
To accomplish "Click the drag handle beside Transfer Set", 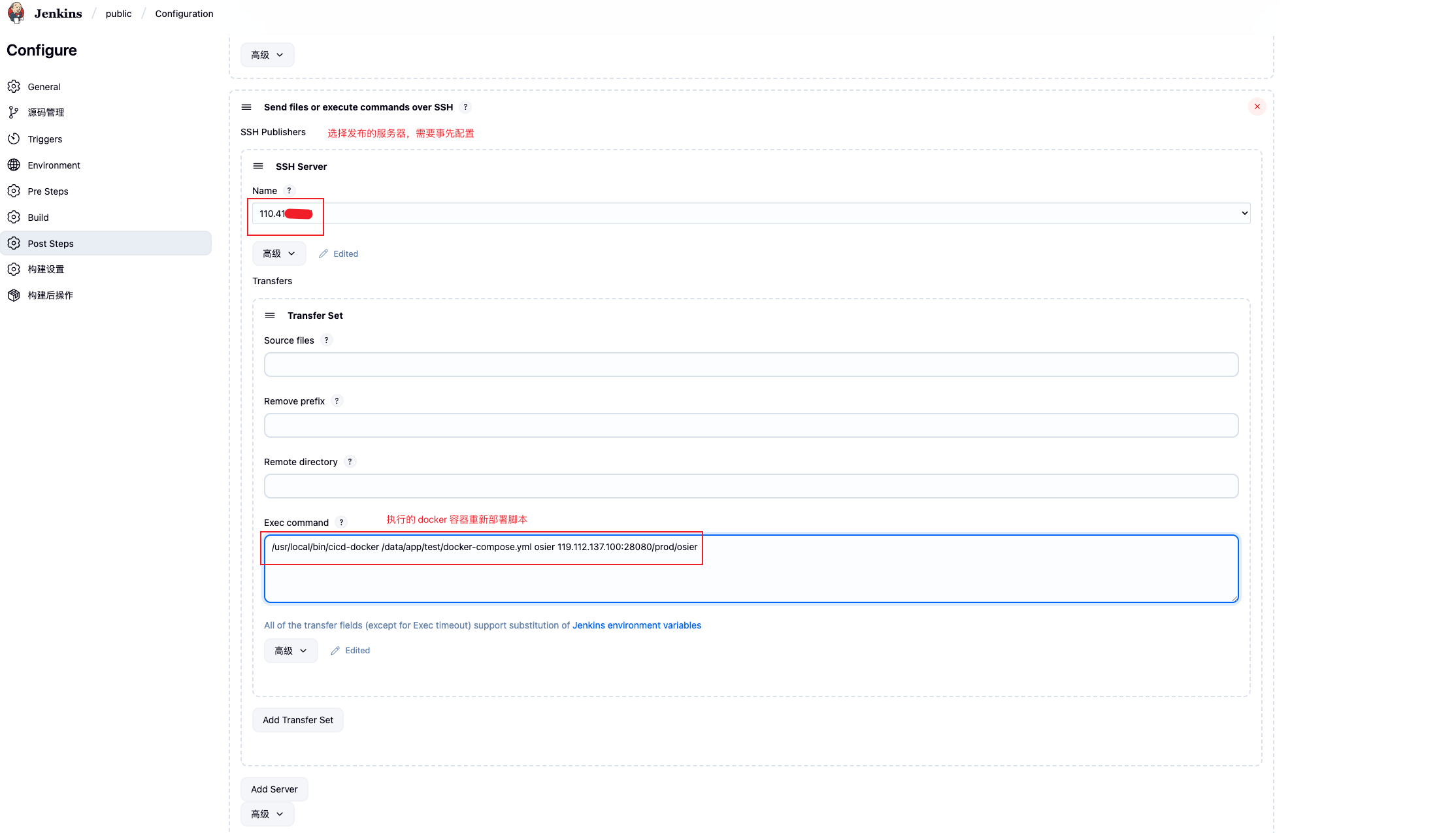I will (x=270, y=316).
